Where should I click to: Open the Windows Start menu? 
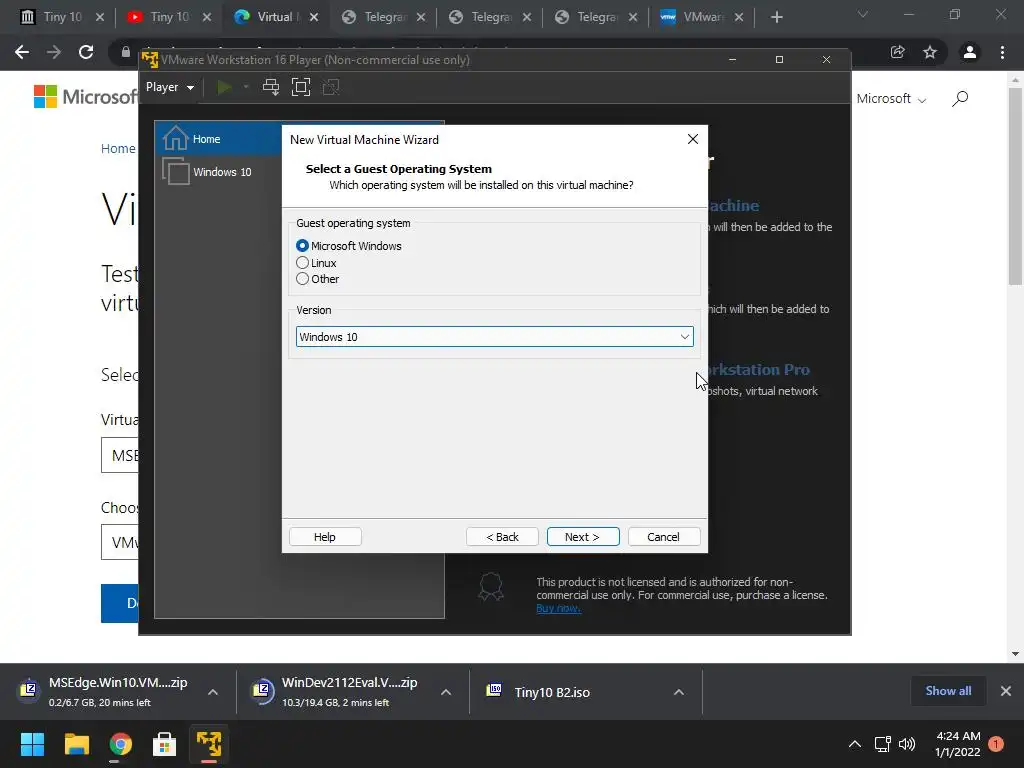click(32, 744)
